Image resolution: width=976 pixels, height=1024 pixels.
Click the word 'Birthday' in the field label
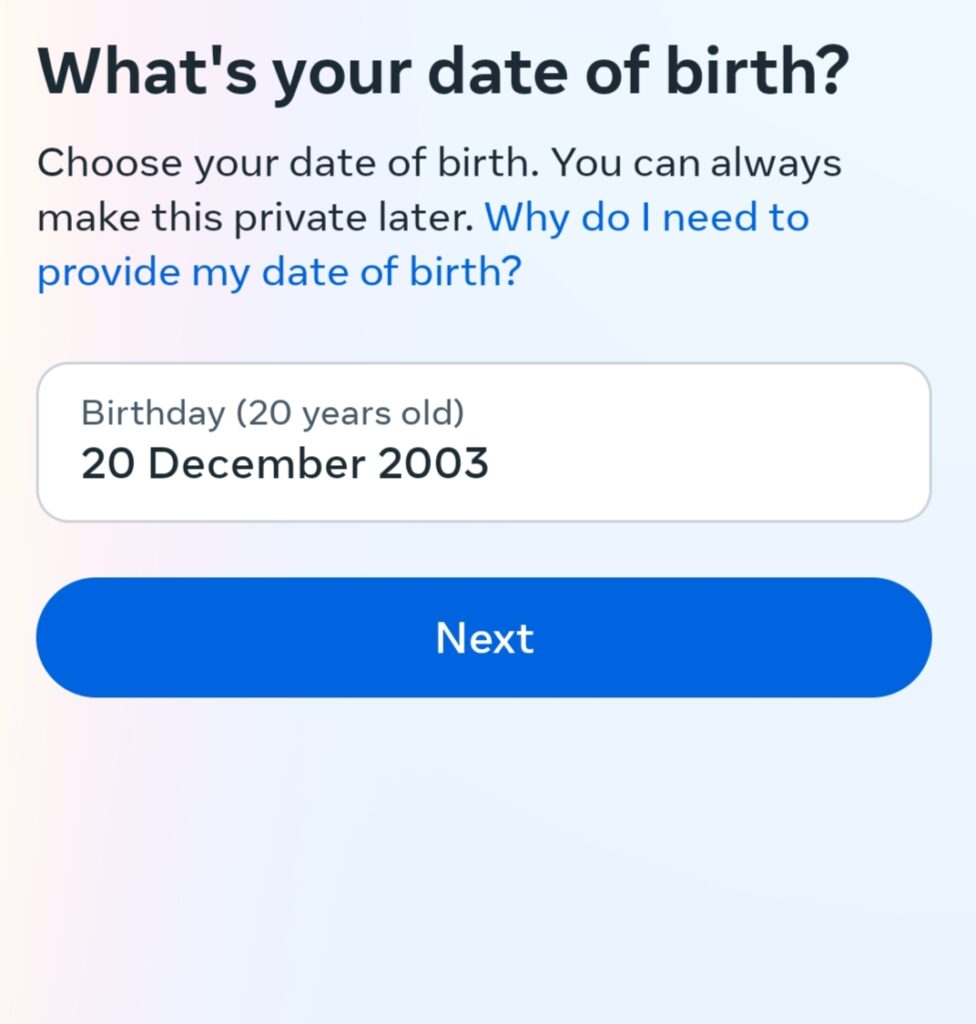click(x=154, y=413)
